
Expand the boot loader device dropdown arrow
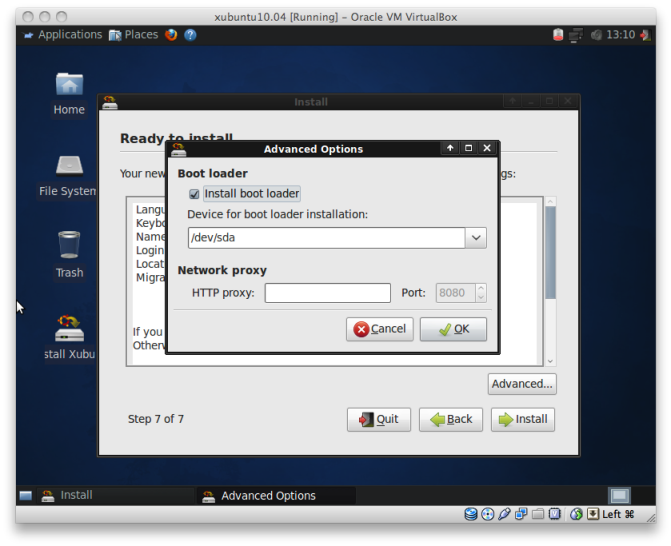click(x=476, y=238)
